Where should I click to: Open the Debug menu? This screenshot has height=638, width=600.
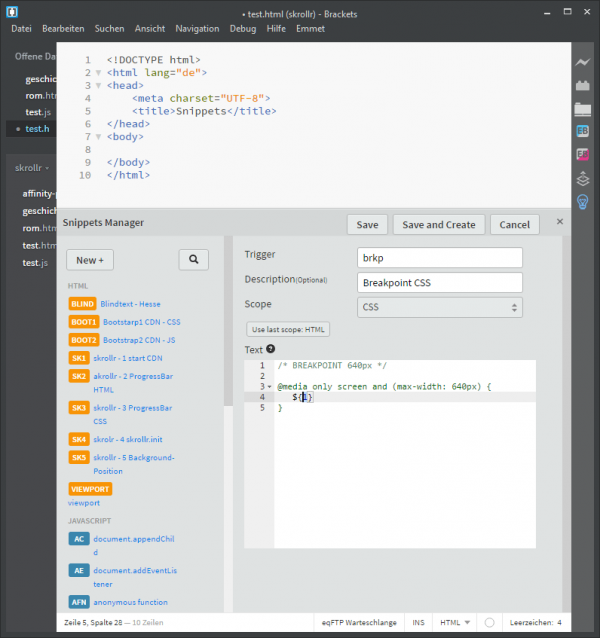243,28
